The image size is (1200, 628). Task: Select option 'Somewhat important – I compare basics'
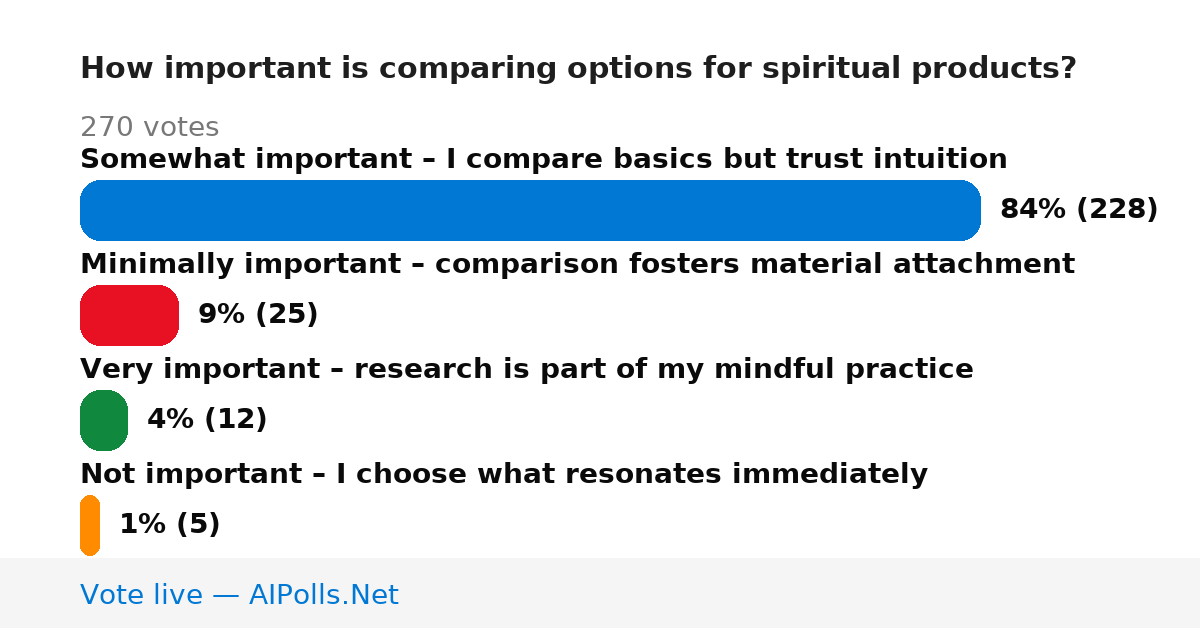coord(543,159)
